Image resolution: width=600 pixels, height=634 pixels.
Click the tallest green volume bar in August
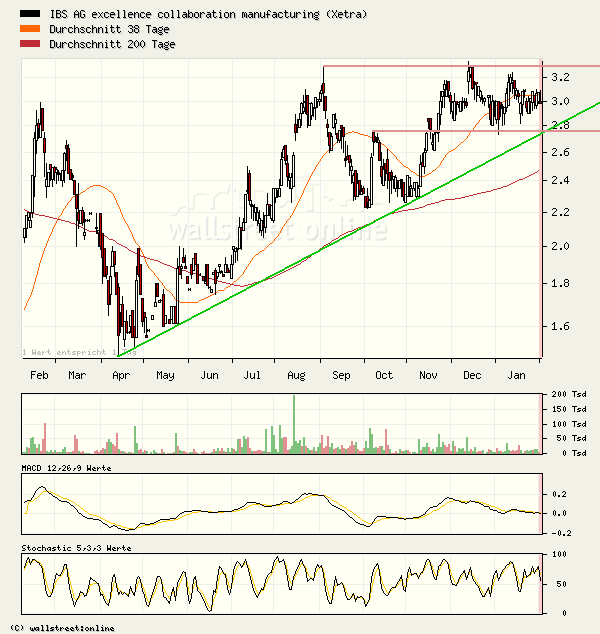coord(294,424)
